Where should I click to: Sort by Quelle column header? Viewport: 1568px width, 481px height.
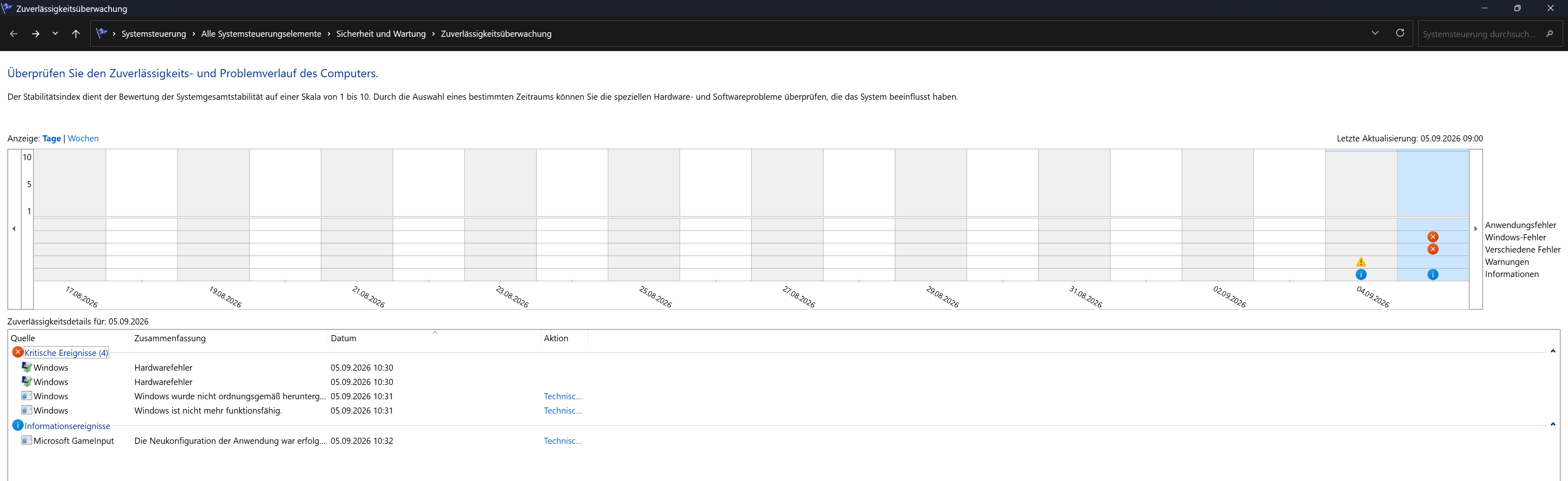click(69, 338)
